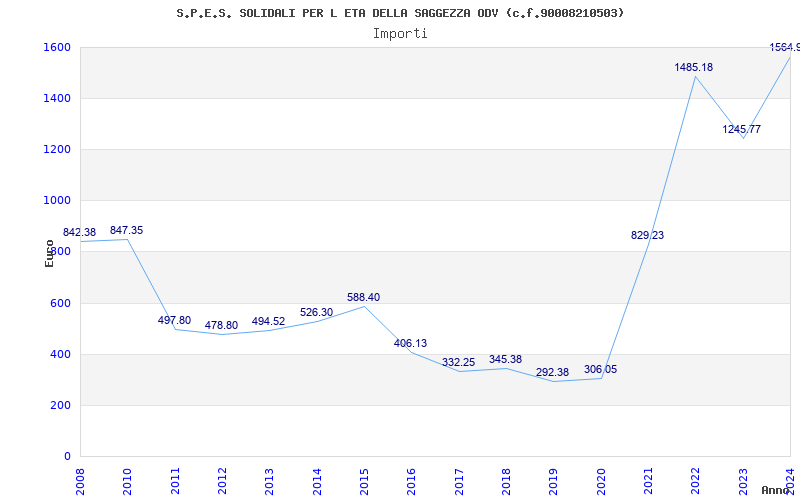
Task: Click the 2019 year label
Action: point(554,482)
